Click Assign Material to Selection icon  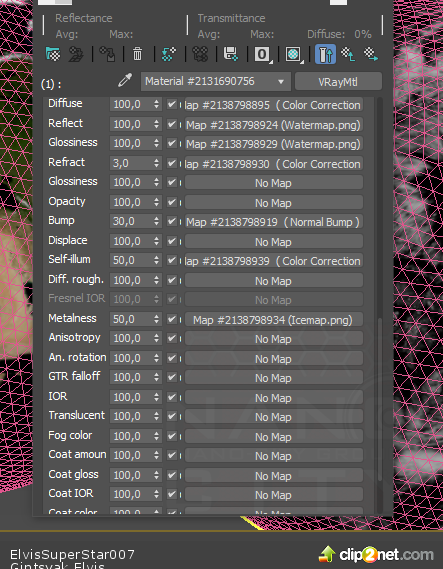click(x=107, y=54)
